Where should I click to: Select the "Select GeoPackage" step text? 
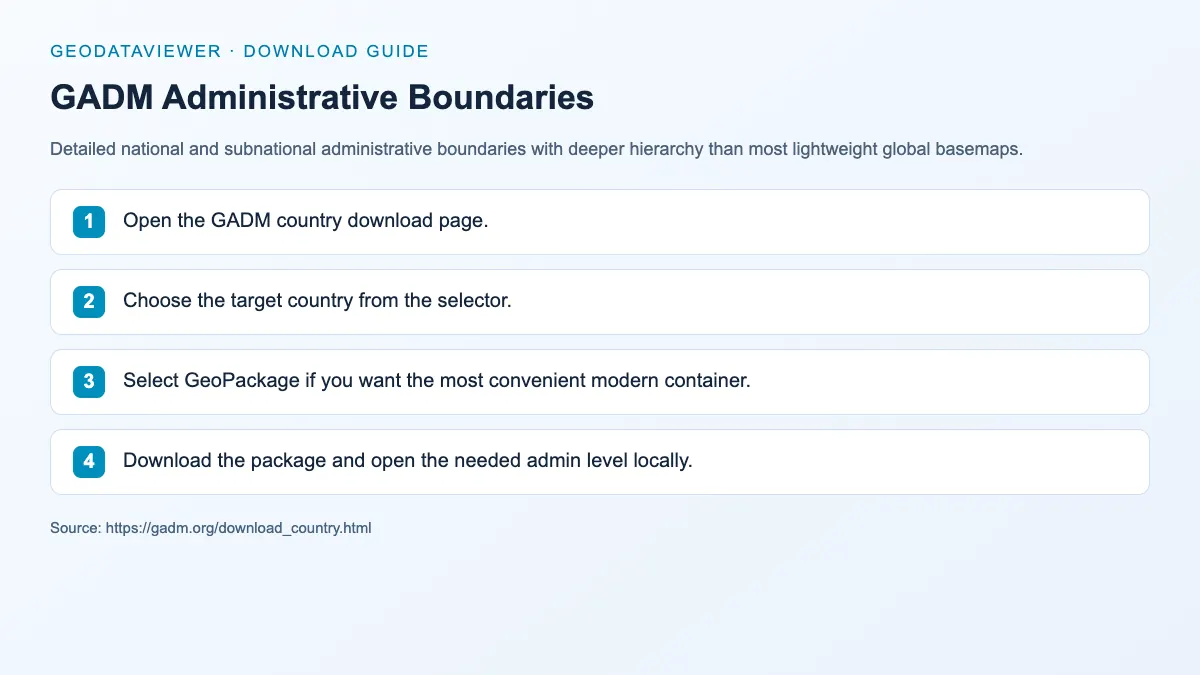[x=436, y=381]
